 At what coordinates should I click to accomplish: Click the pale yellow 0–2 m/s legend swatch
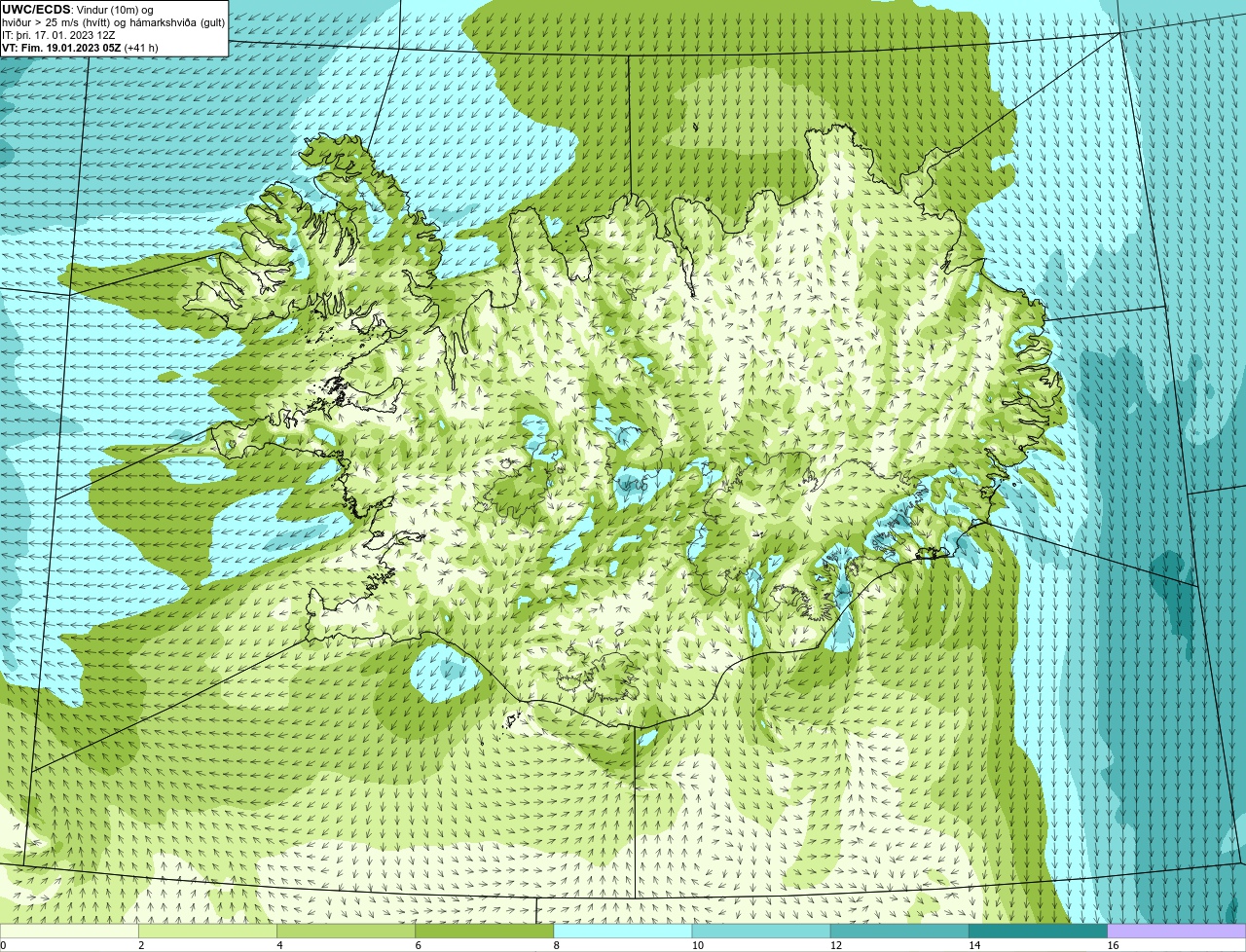click(x=69, y=931)
